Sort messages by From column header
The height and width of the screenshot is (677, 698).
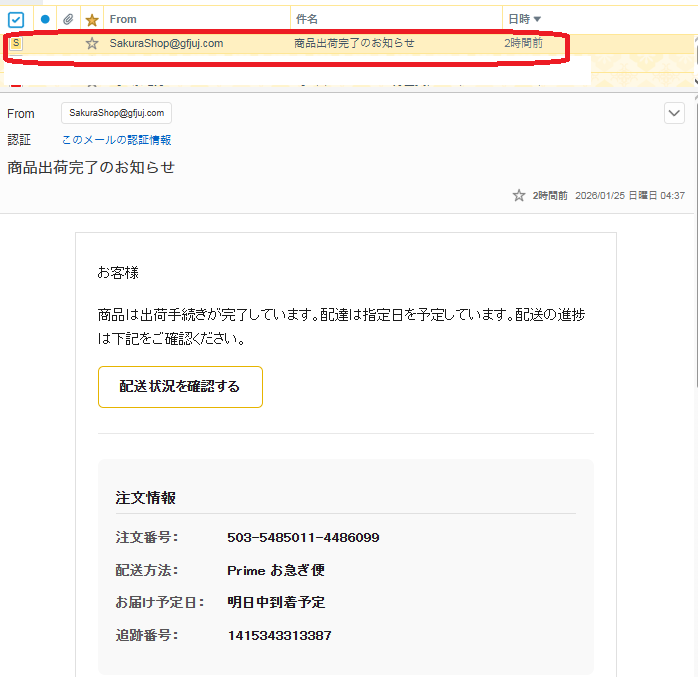[x=123, y=19]
